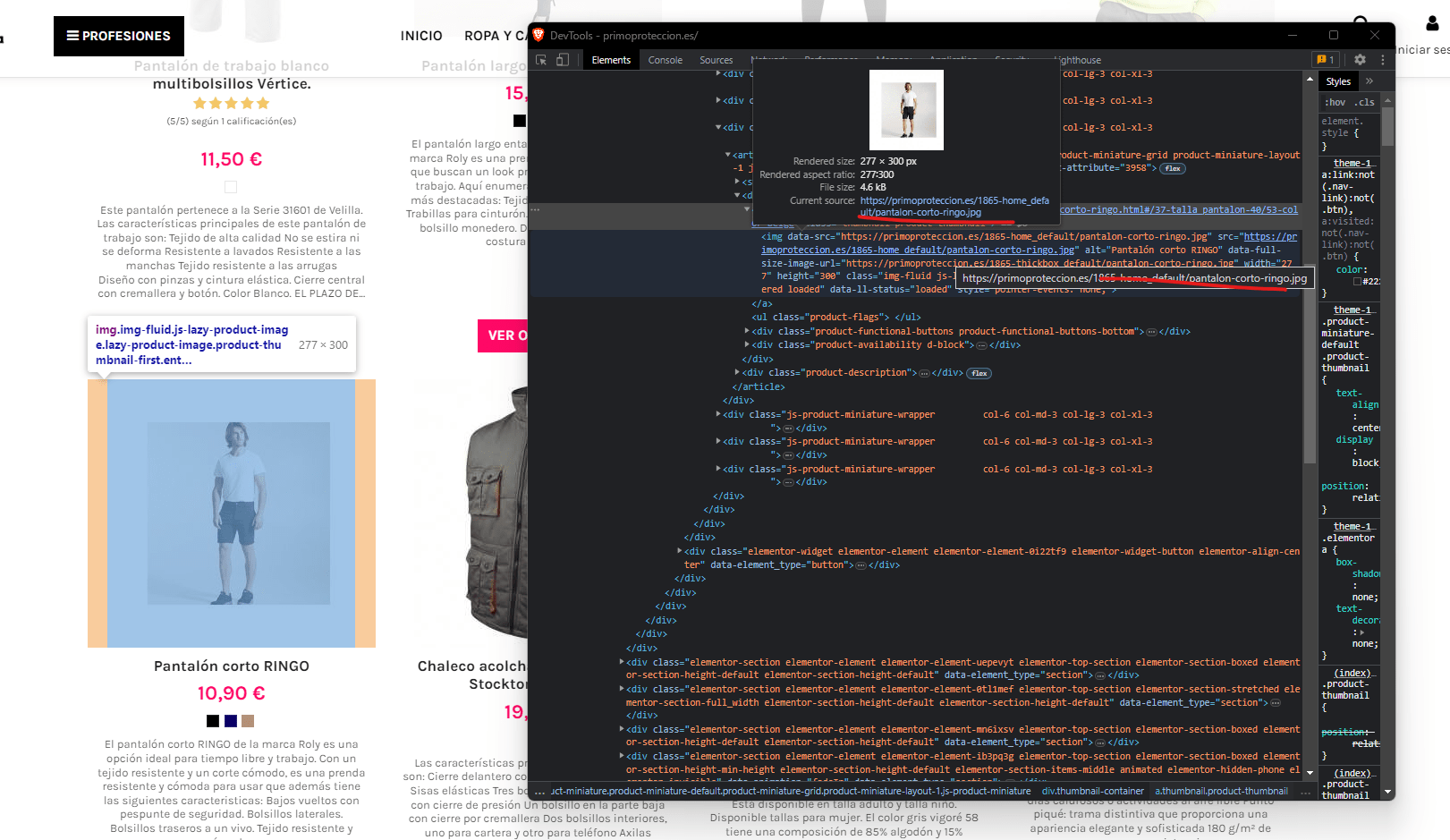1450x840 pixels.
Task: Click the (index) source link above .product-thumbnail
Action: click(x=1352, y=673)
